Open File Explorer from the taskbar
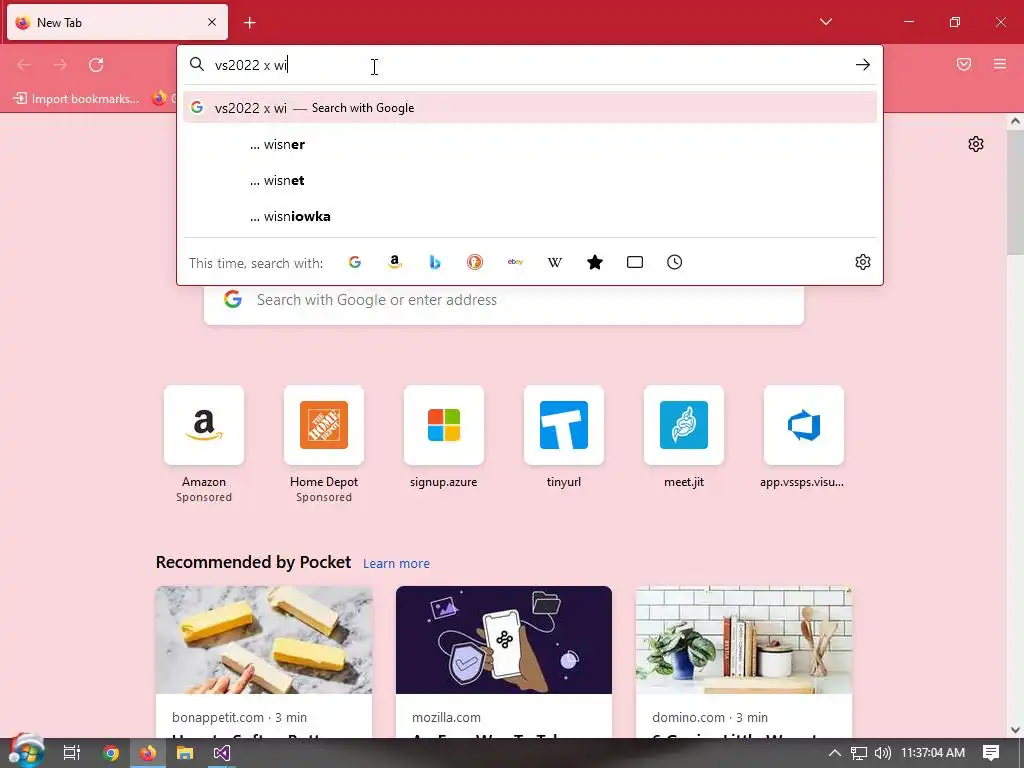 coord(185,753)
